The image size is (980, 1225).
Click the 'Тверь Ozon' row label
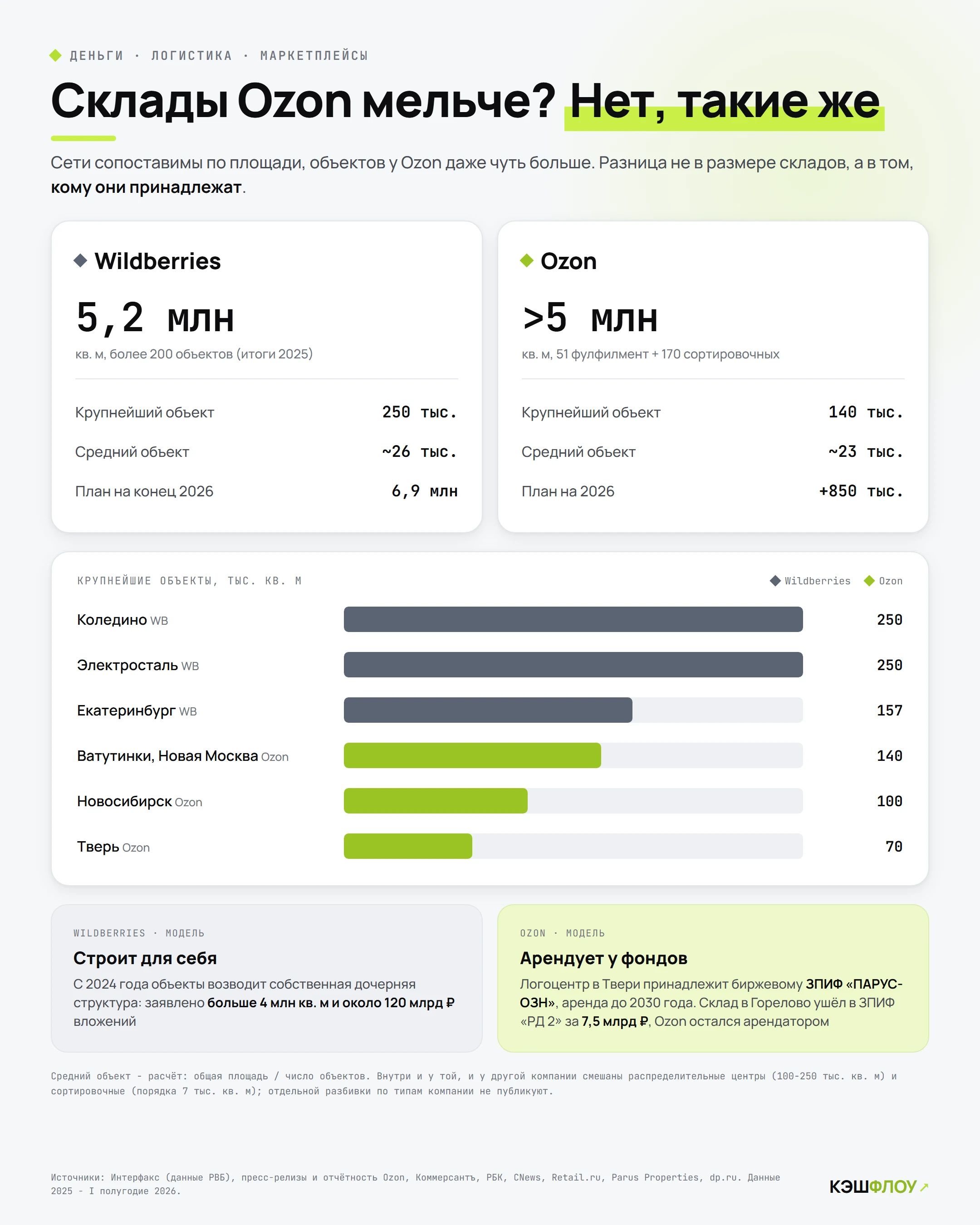113,847
